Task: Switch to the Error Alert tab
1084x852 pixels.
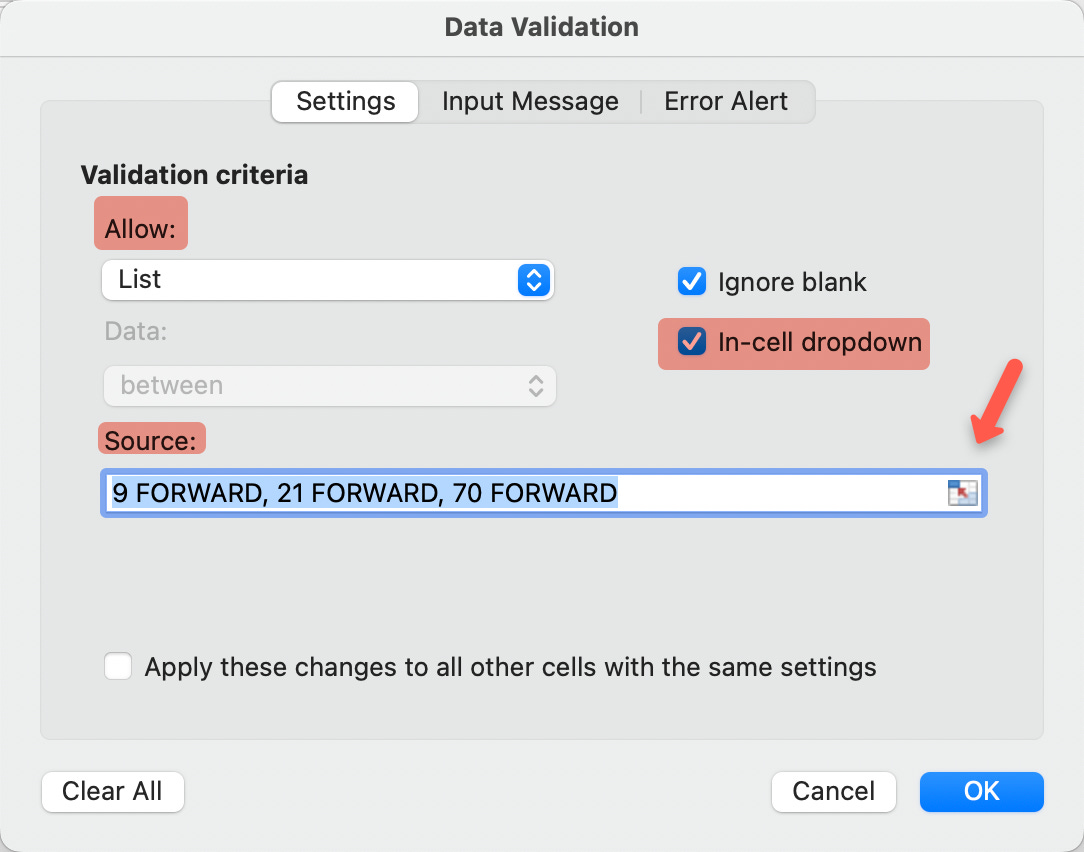Action: coord(726,102)
